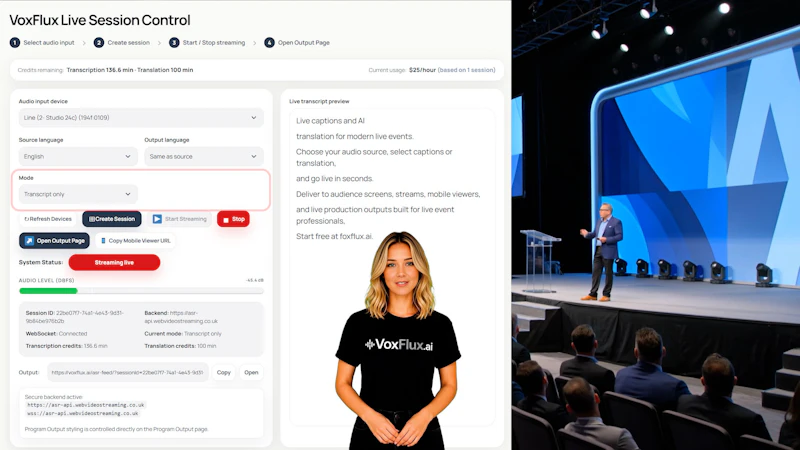Open the output URL
800x450 pixels.
tap(251, 372)
